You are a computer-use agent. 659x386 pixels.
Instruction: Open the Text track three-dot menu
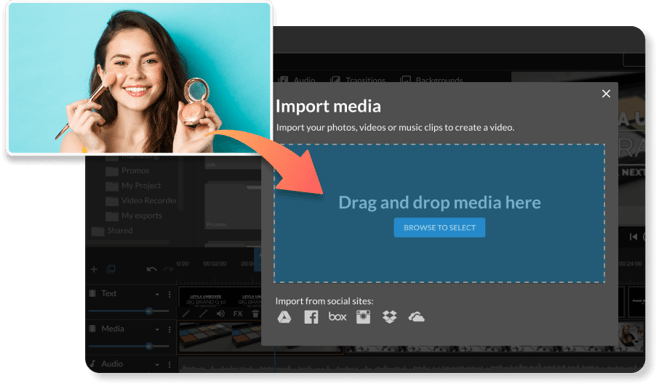click(x=169, y=294)
